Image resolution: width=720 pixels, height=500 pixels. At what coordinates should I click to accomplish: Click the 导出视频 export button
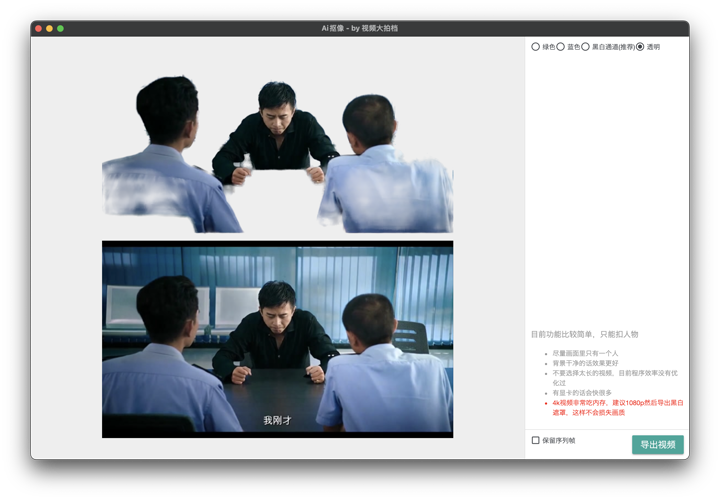click(x=658, y=444)
